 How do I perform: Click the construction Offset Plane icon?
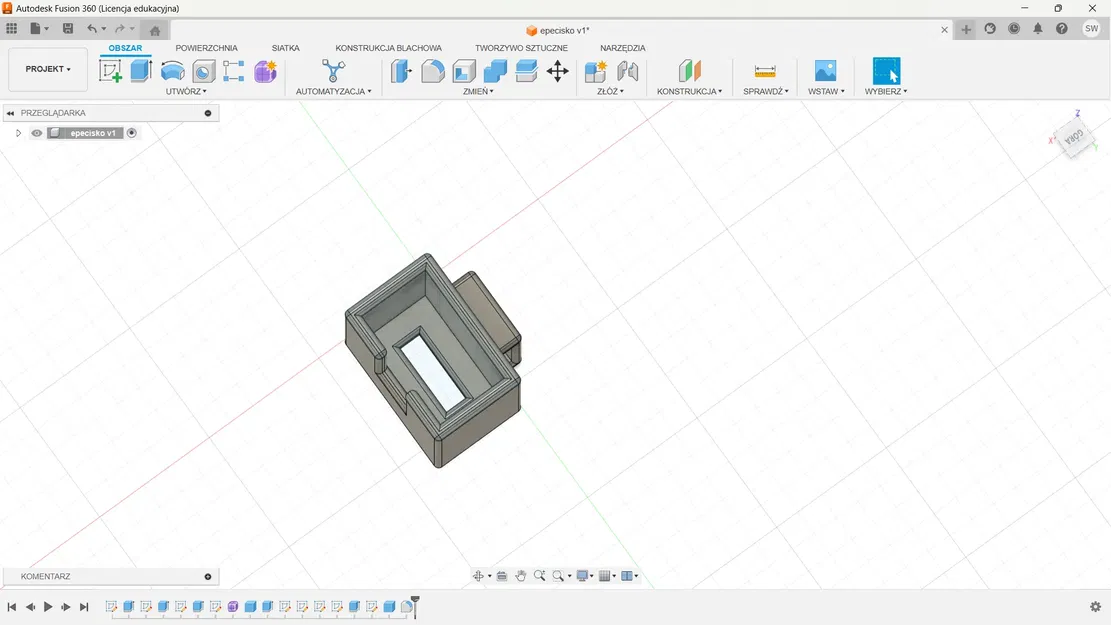[x=689, y=71]
